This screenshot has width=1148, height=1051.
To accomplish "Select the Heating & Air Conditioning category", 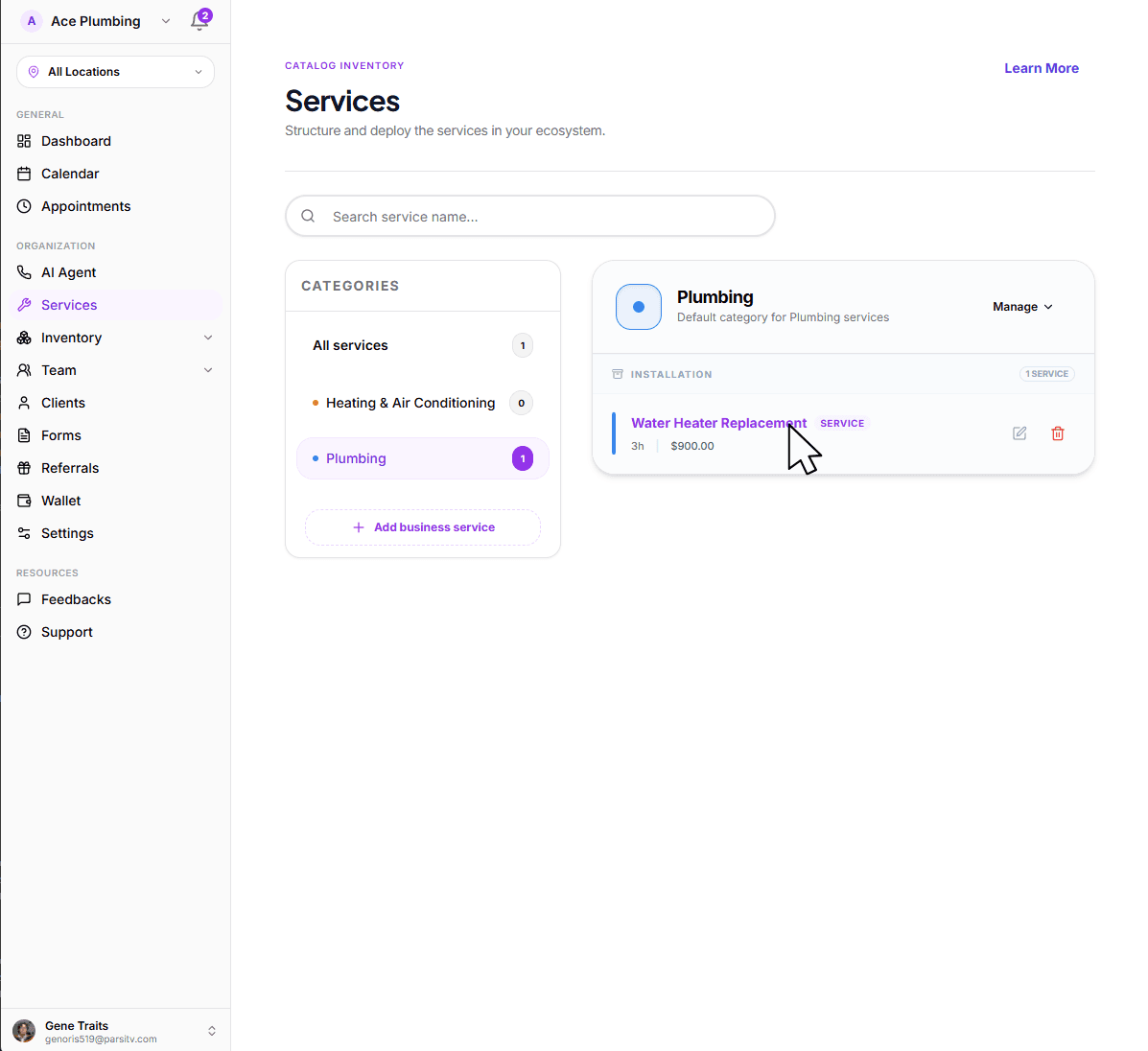I will [x=410, y=403].
